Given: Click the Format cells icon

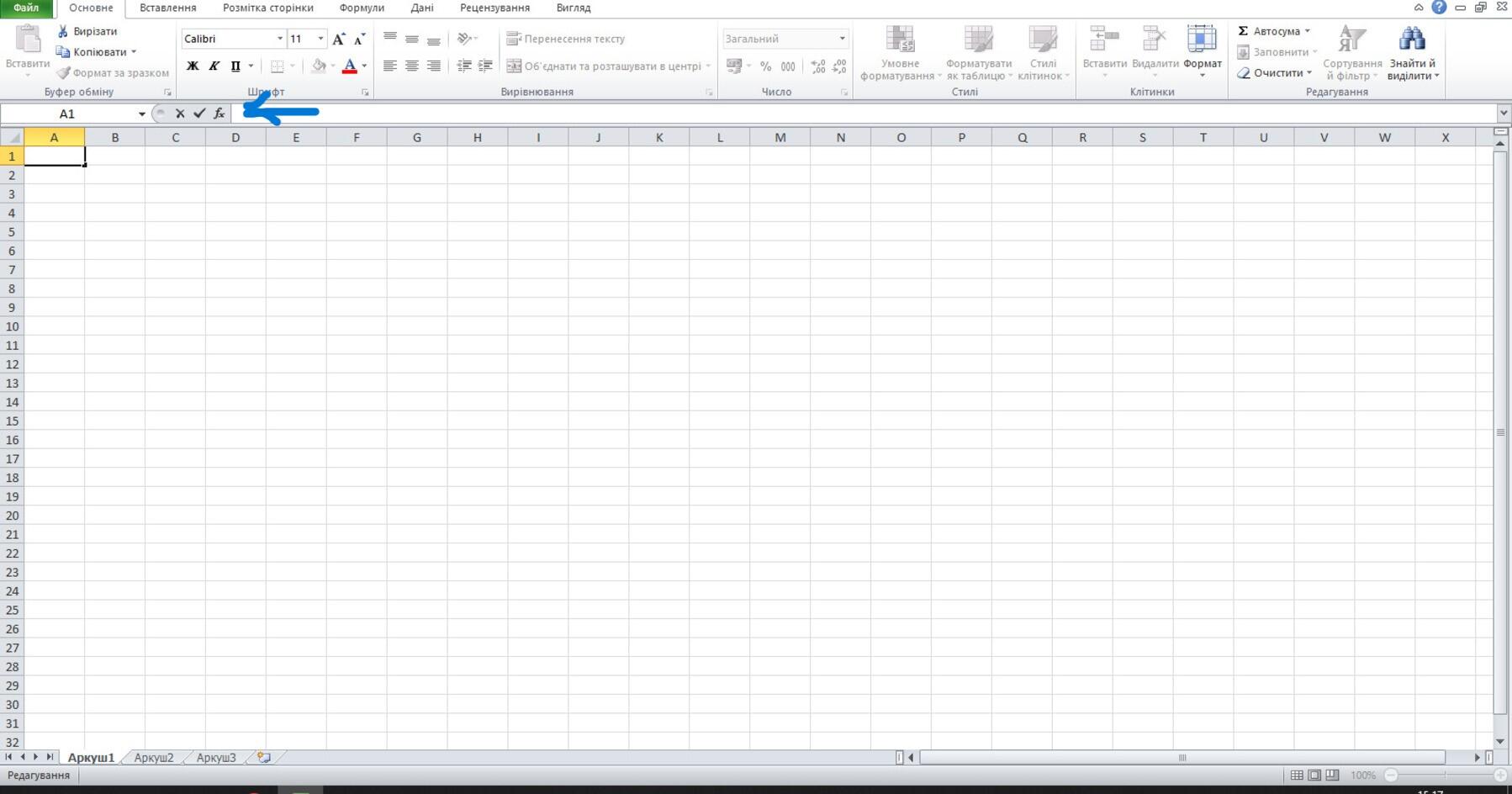Looking at the screenshot, I should (x=1201, y=40).
